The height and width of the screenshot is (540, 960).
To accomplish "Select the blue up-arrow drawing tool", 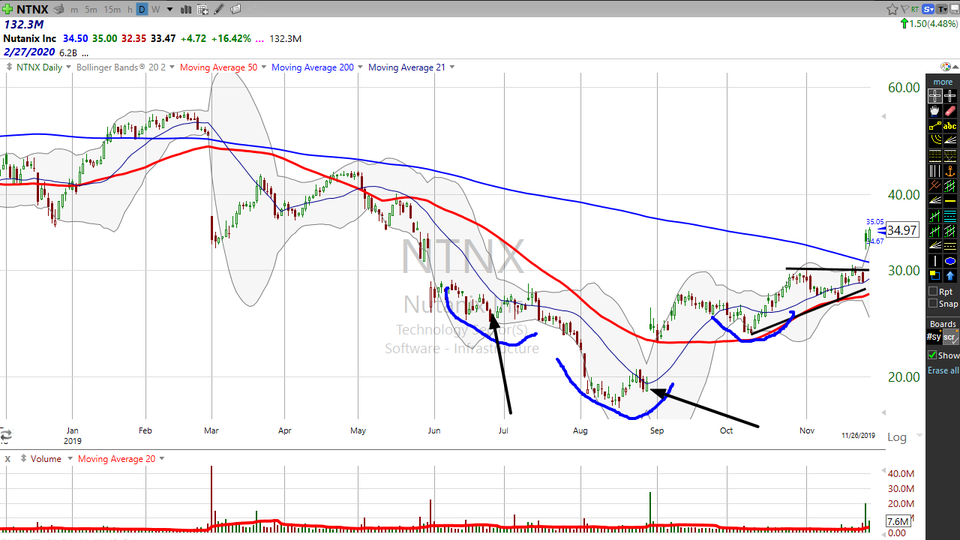I will [950, 277].
